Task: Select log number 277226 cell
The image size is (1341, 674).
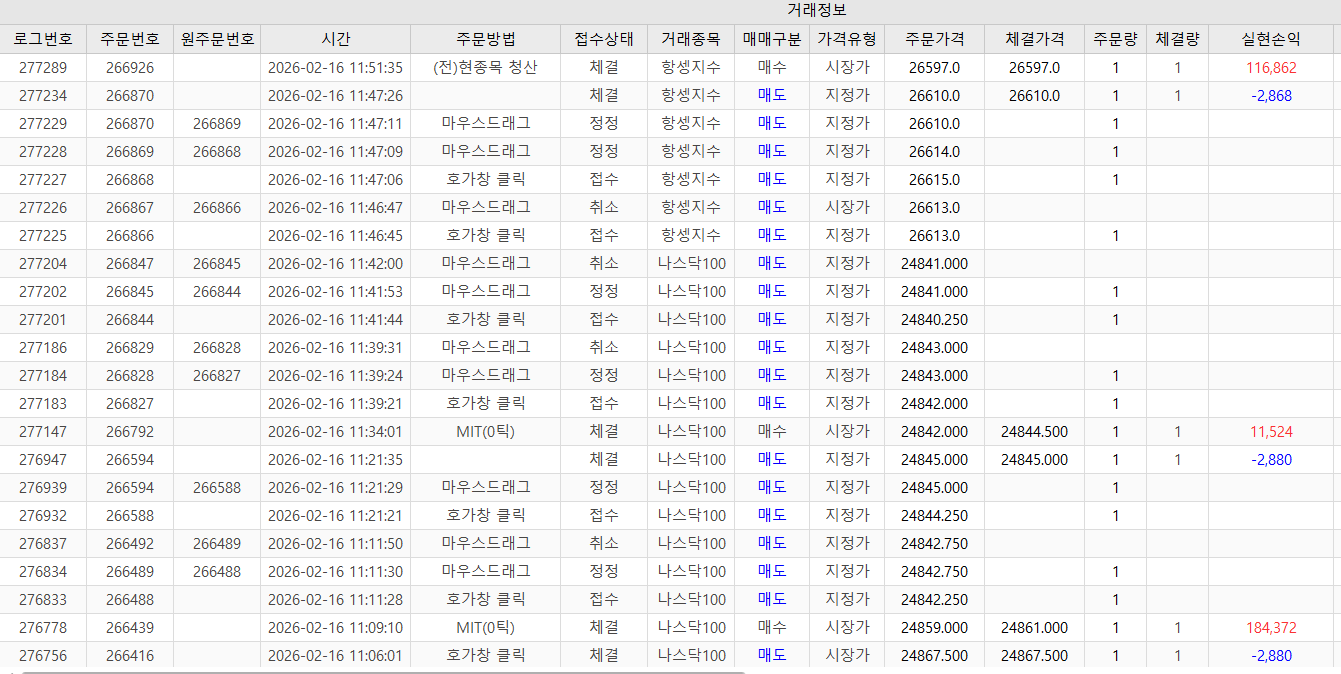Action: tap(43, 208)
